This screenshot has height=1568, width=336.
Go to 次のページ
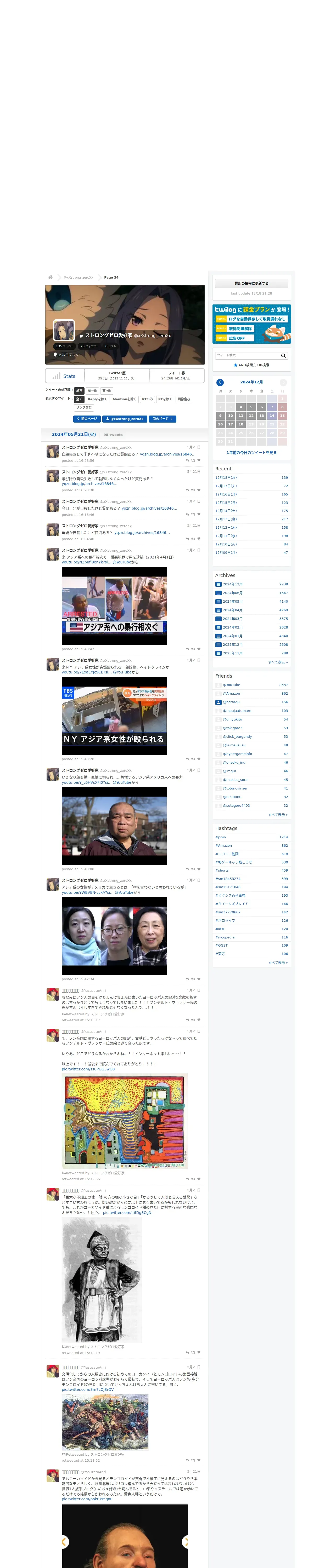point(163,419)
